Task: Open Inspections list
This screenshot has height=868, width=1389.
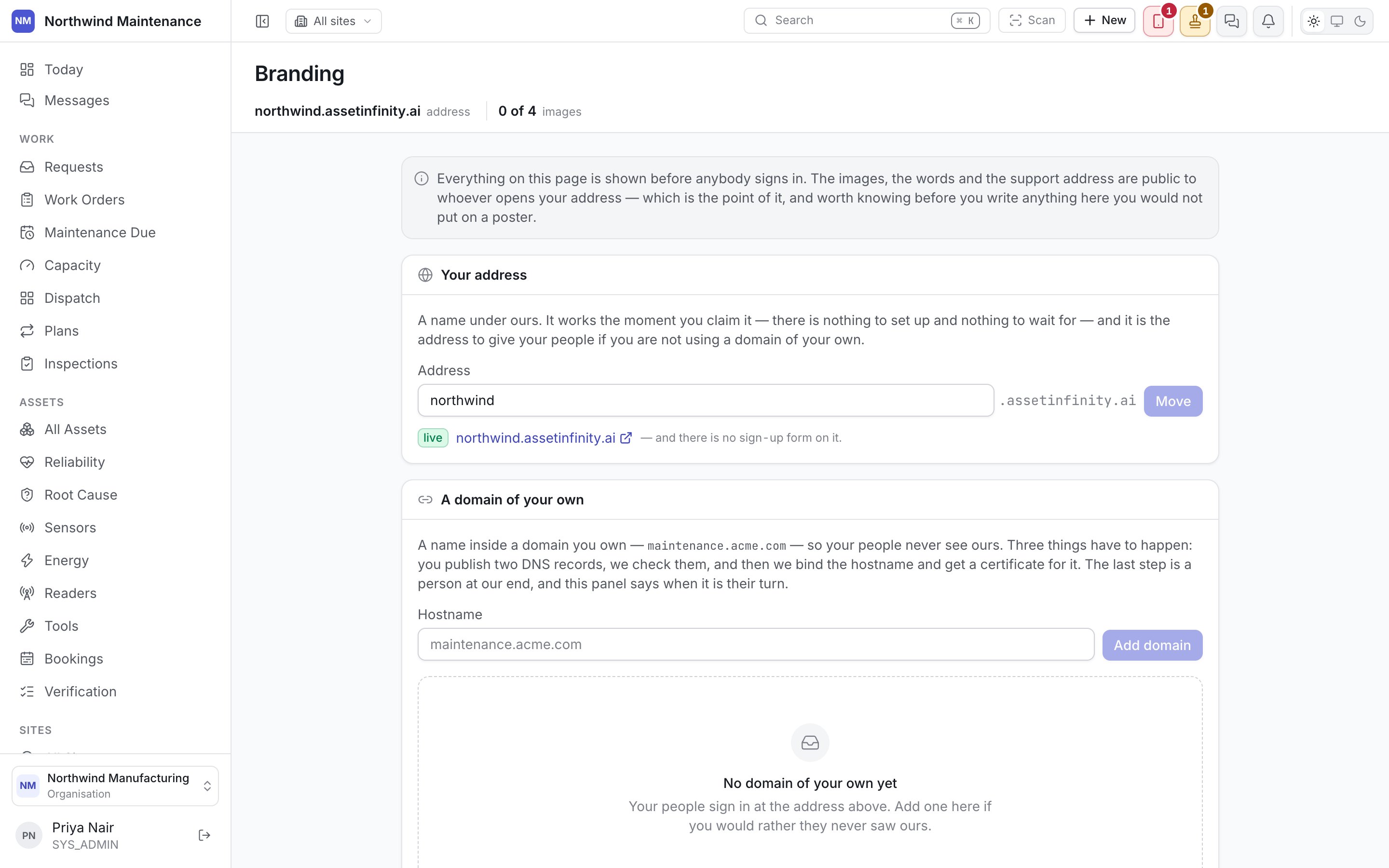Action: click(x=115, y=364)
